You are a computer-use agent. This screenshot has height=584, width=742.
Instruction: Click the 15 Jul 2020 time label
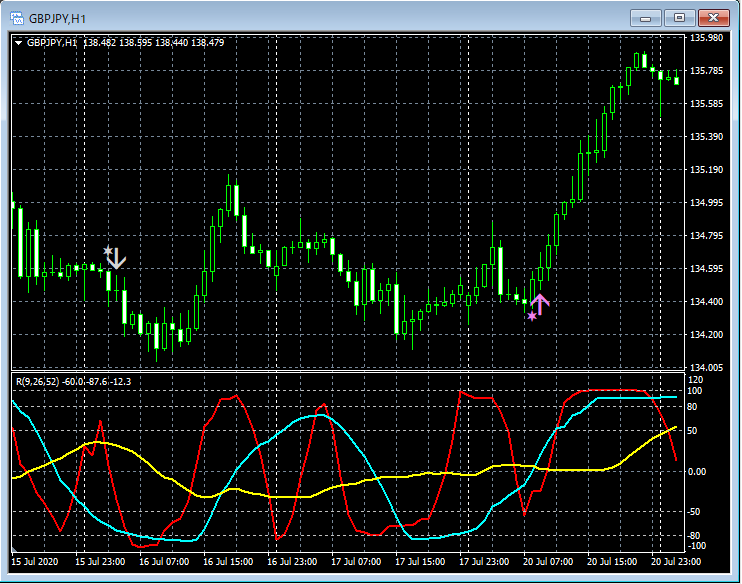[x=35, y=562]
